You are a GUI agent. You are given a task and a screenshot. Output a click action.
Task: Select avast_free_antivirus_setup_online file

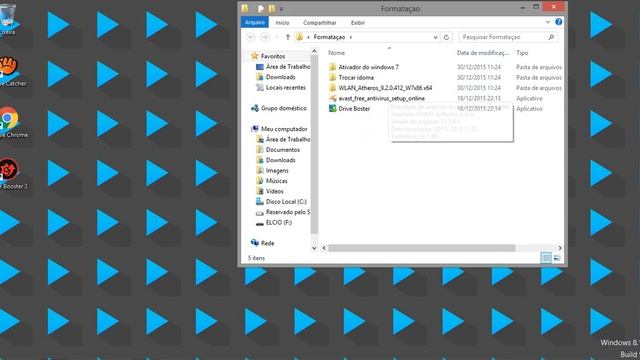[x=381, y=98]
